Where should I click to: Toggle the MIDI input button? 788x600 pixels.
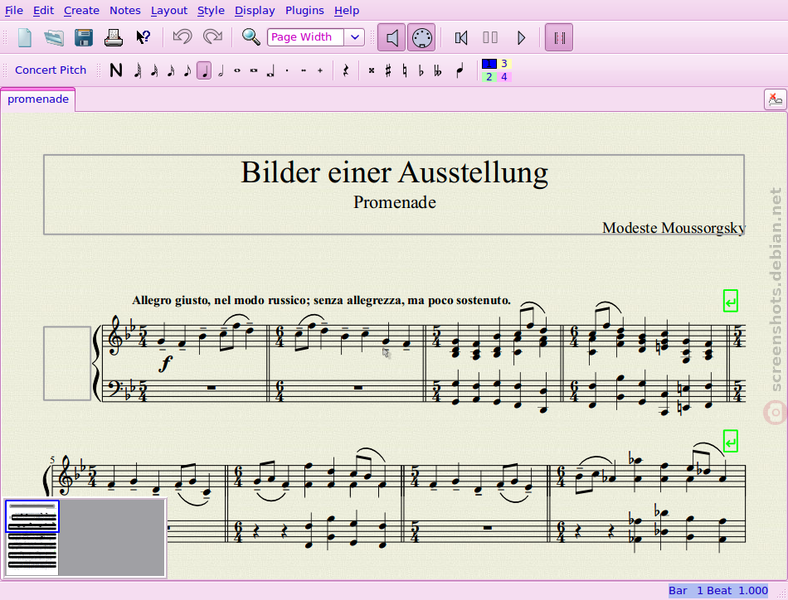coord(421,38)
